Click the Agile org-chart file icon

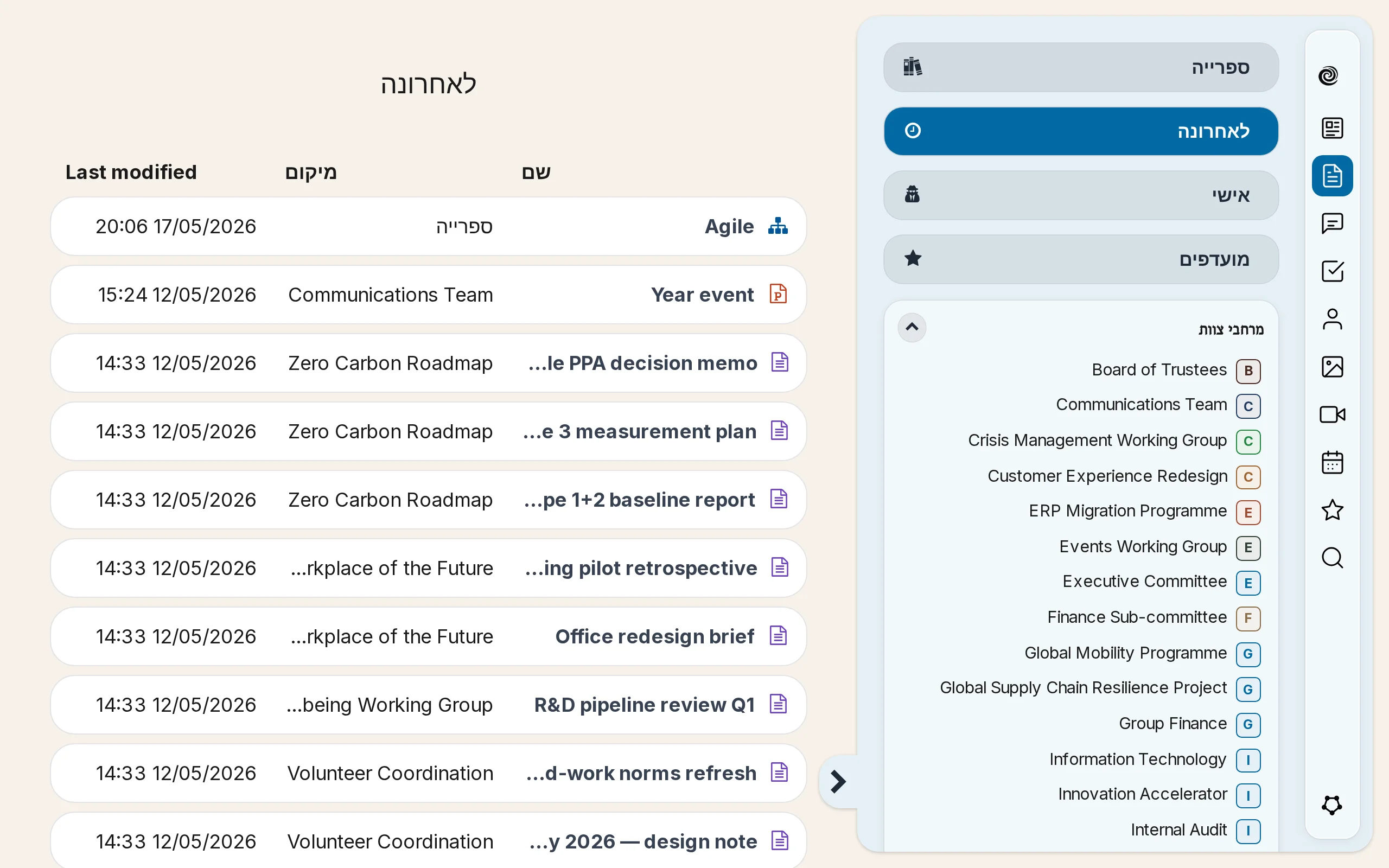pos(778,226)
